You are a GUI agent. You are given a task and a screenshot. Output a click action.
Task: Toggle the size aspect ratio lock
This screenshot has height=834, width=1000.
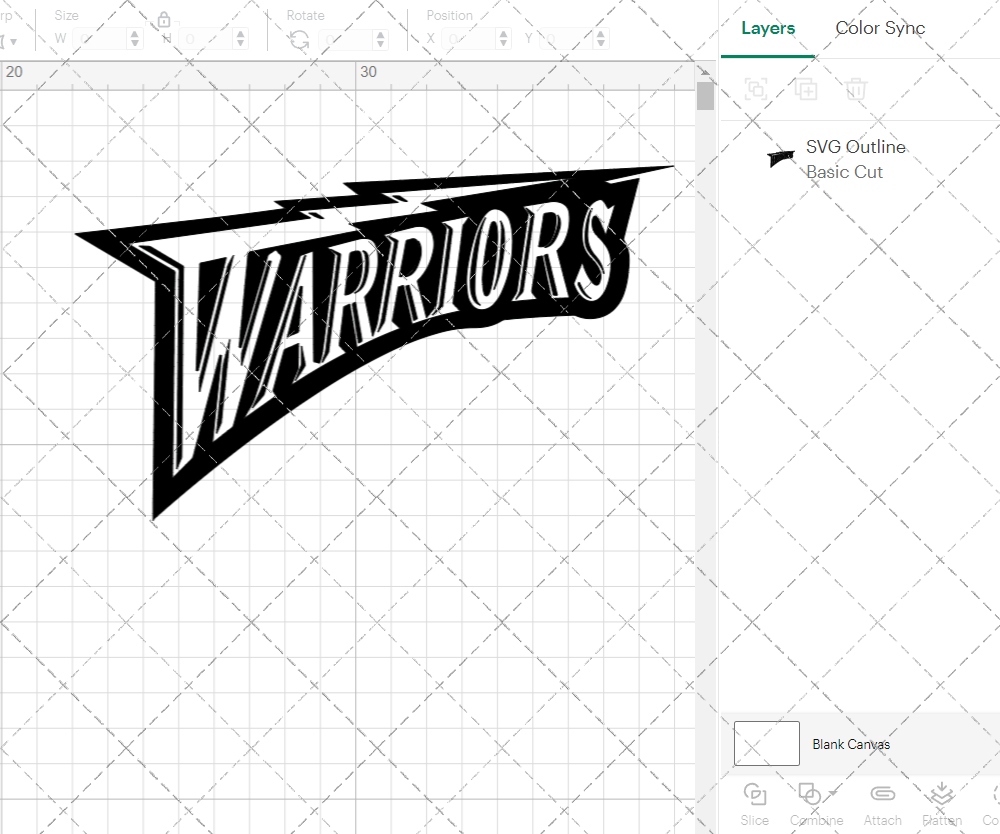[x=163, y=20]
